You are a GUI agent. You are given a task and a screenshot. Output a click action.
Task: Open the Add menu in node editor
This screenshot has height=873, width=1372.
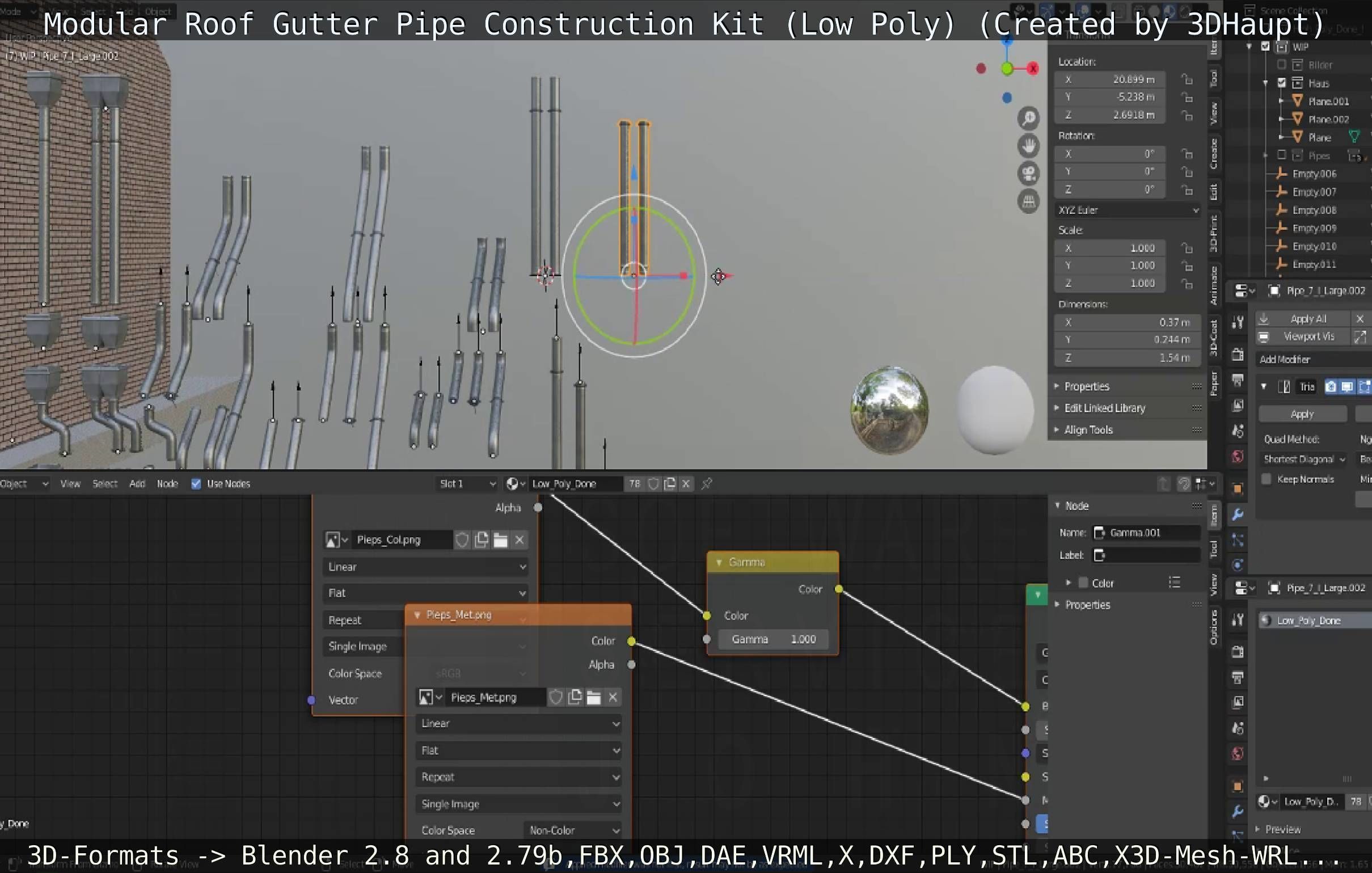click(137, 484)
